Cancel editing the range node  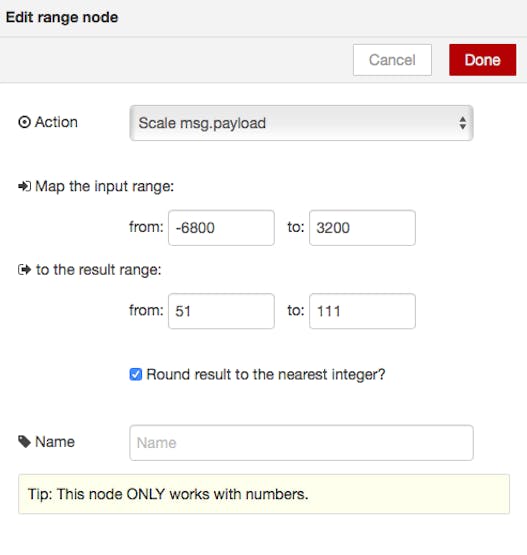pyautogui.click(x=392, y=60)
